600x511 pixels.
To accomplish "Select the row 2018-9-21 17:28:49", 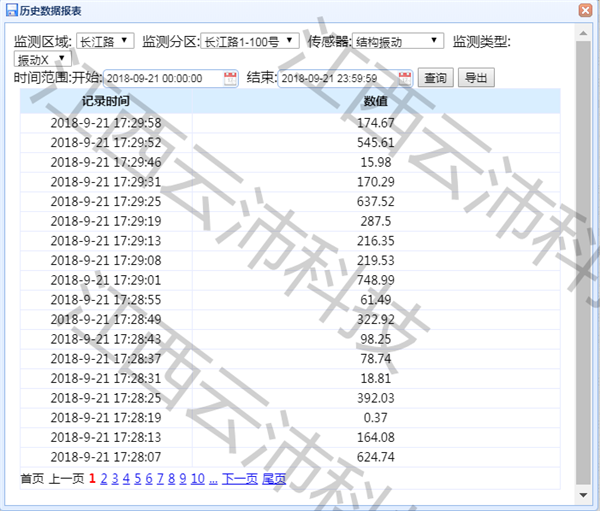I will 290,320.
